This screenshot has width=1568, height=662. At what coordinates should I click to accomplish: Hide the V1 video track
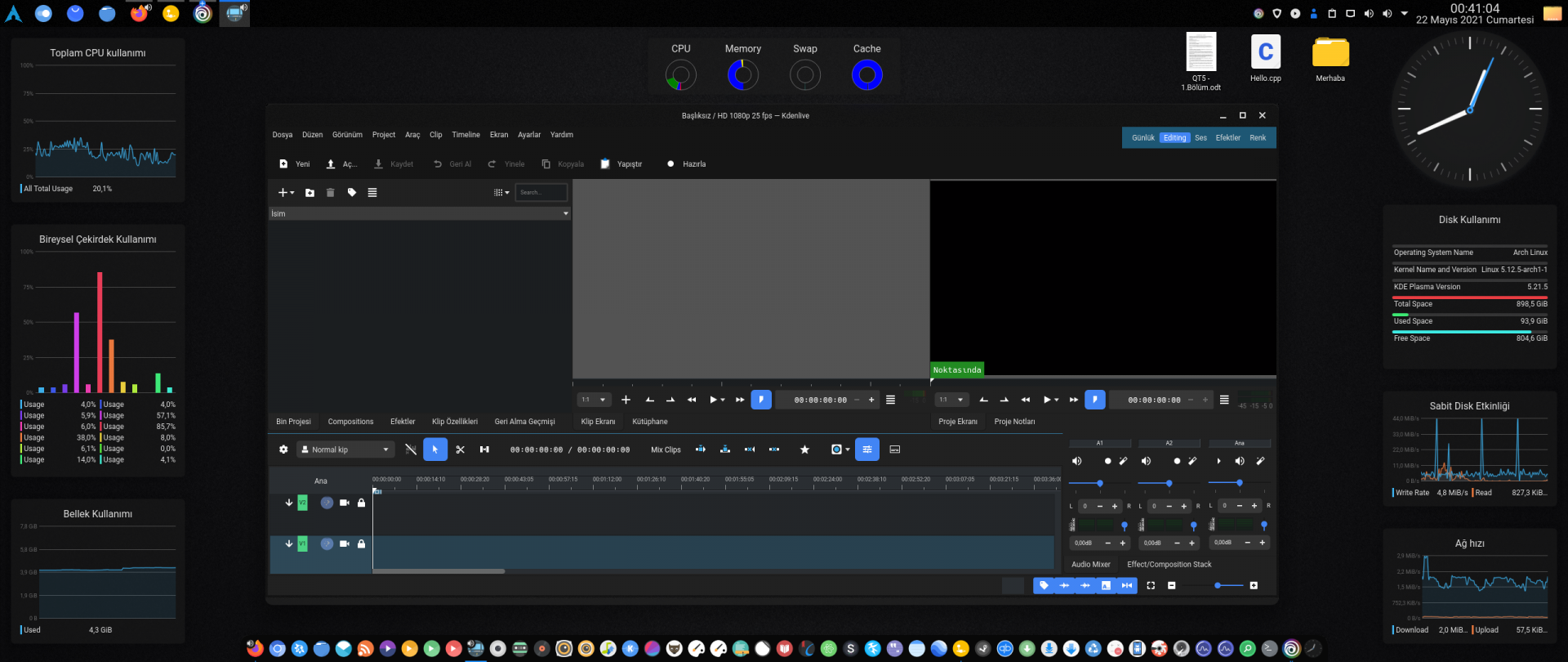345,543
